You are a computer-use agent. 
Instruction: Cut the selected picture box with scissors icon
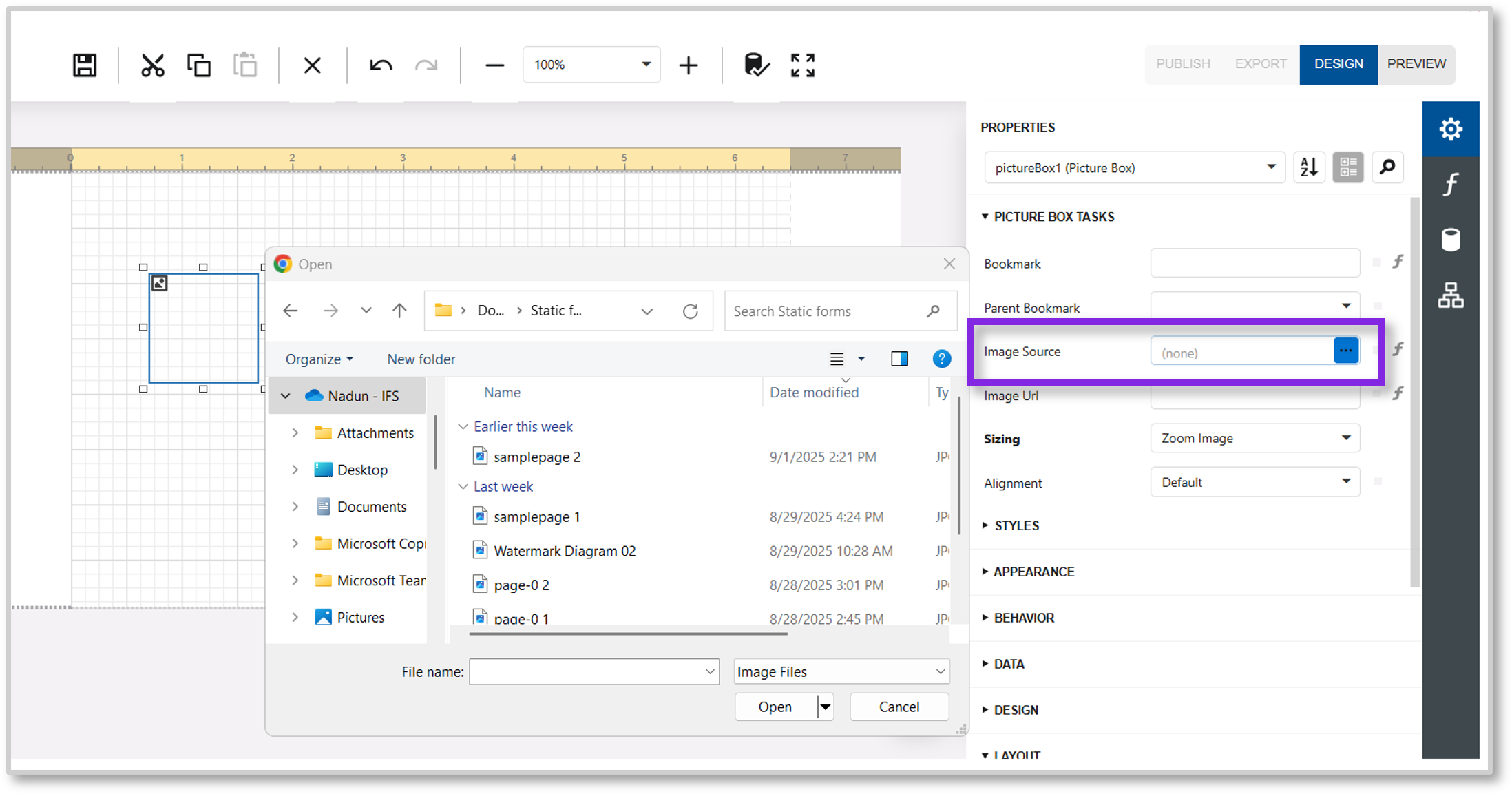(152, 65)
